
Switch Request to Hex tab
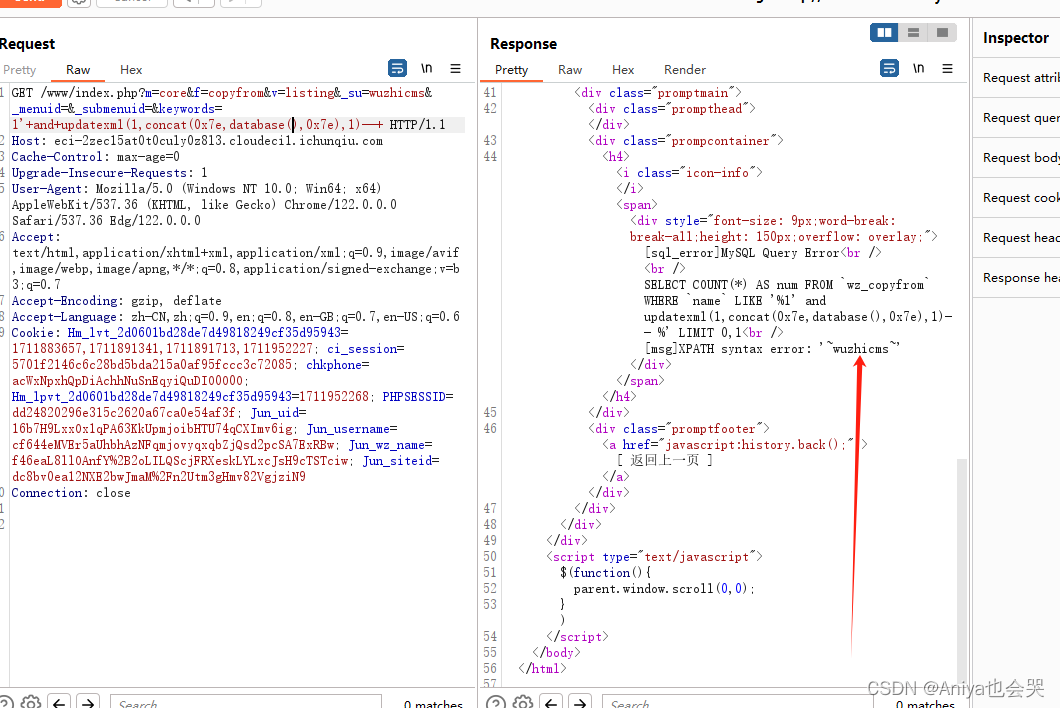[x=131, y=70]
